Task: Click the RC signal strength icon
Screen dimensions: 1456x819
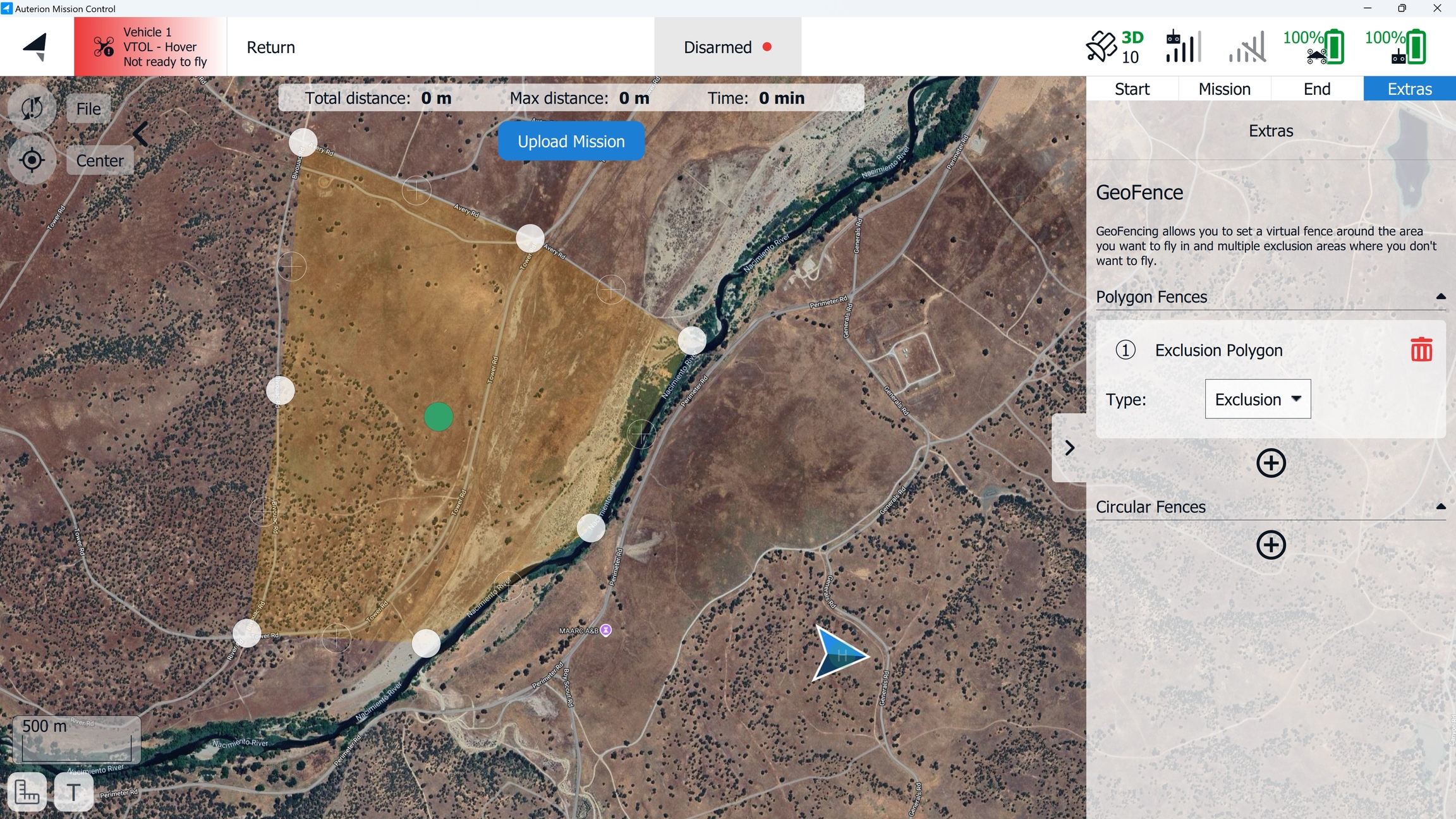Action: pos(1183,47)
